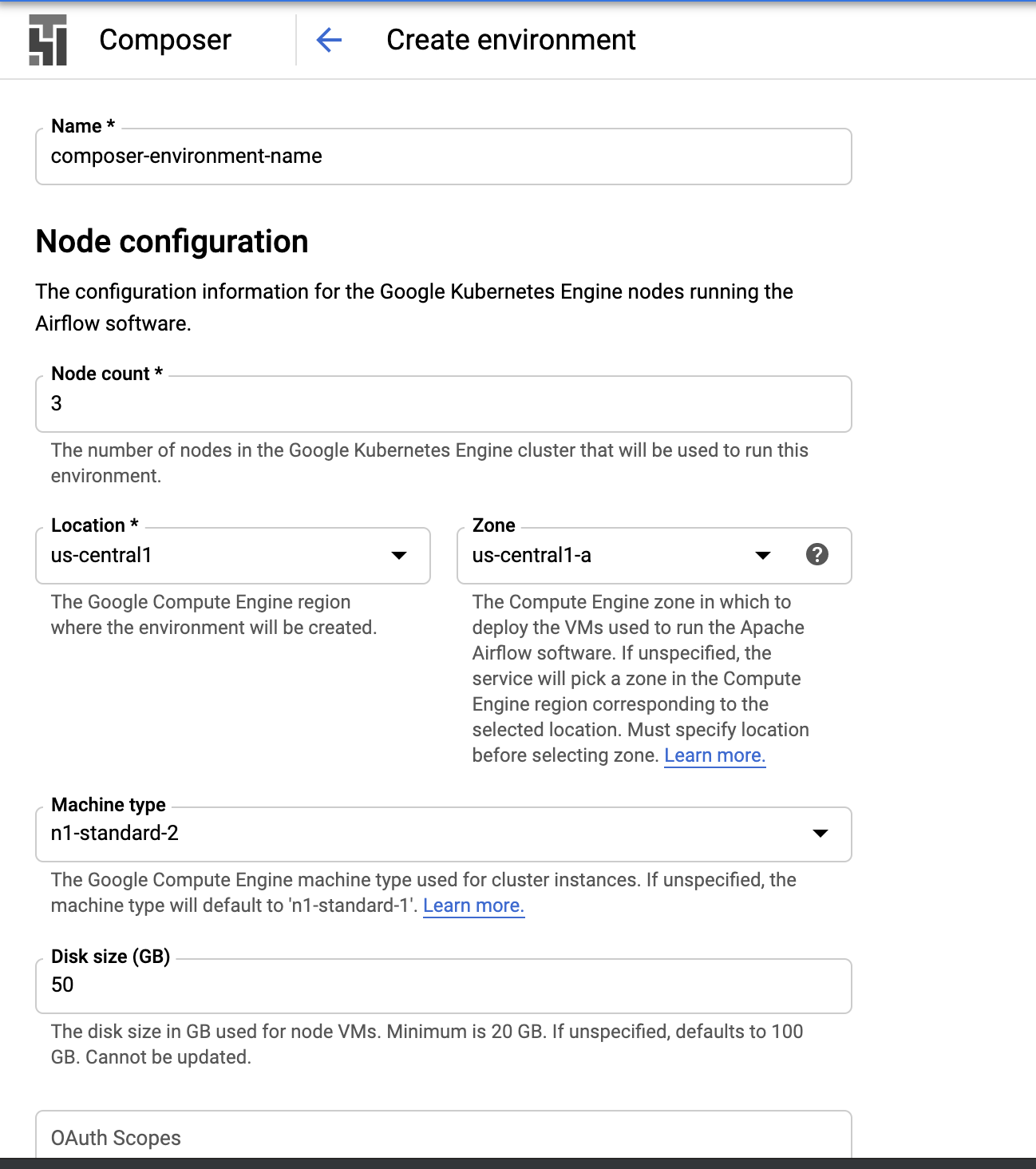Open the Zone help question mark icon
Screen dimensions: 1036x1169
817,554
